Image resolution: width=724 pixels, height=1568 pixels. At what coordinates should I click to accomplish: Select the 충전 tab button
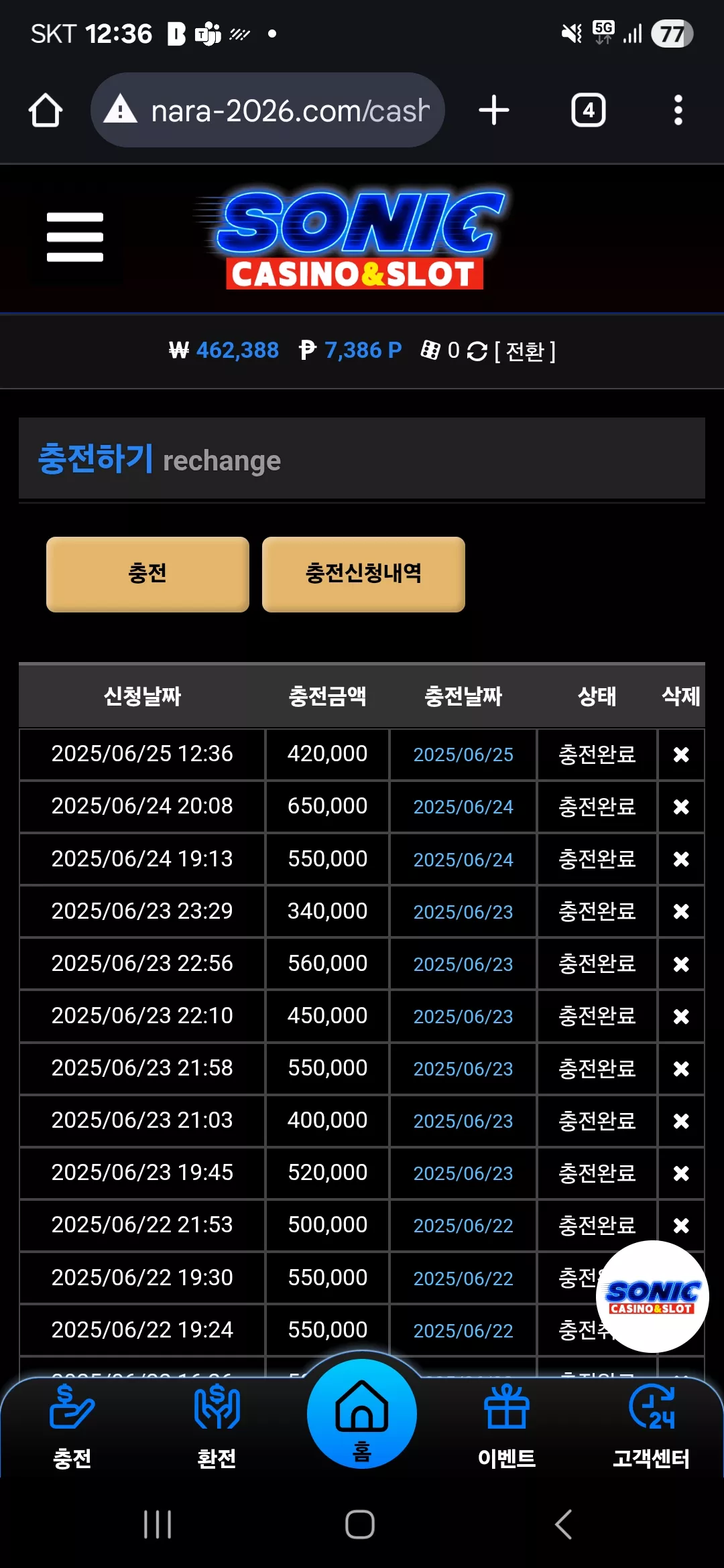click(147, 574)
